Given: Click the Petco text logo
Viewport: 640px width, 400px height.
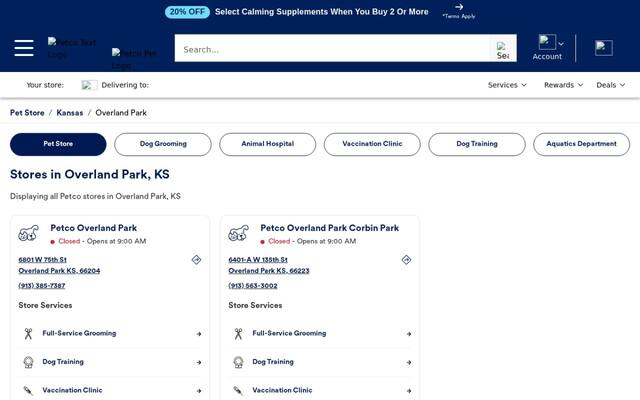Looking at the screenshot, I should (72, 48).
